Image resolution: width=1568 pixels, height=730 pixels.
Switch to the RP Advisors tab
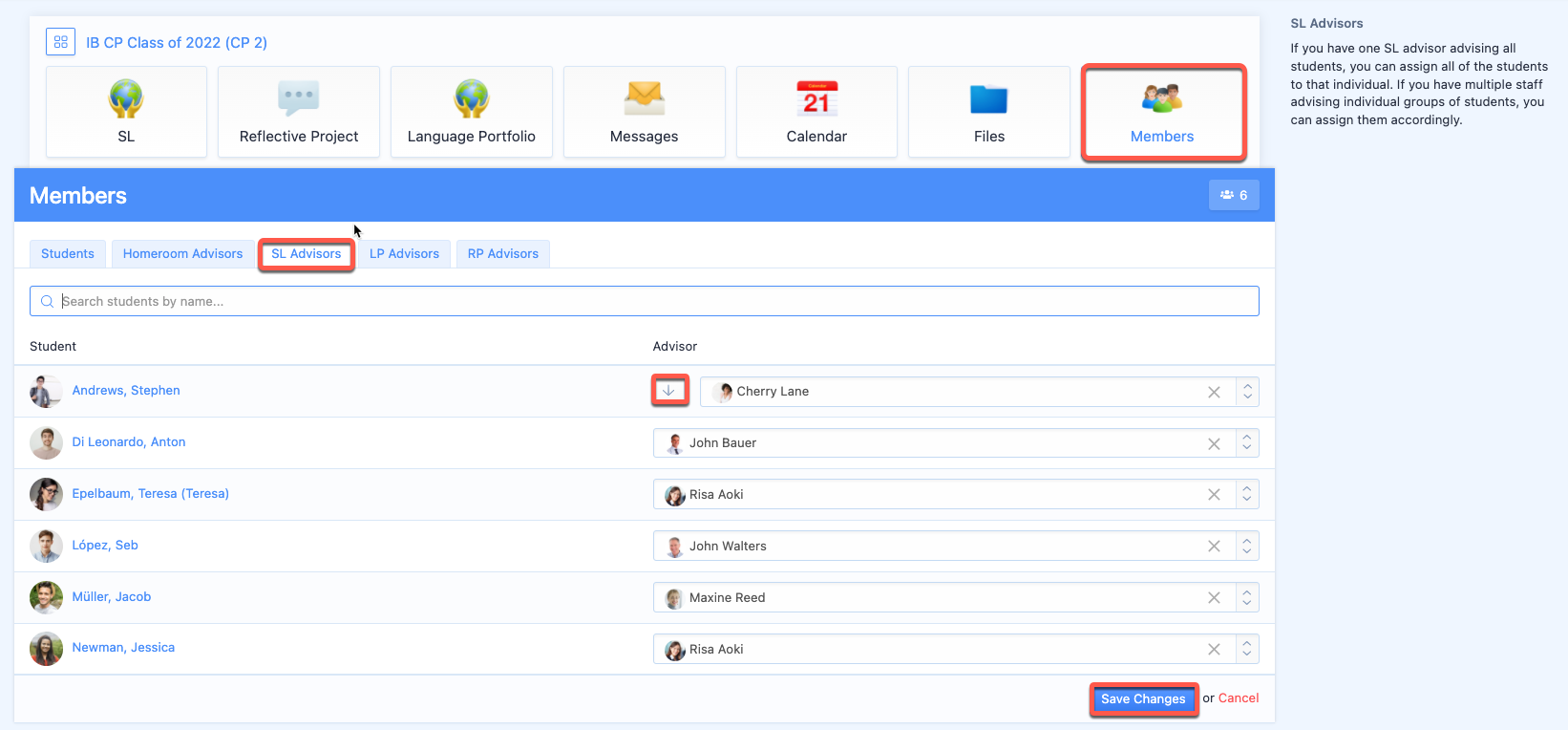[503, 253]
